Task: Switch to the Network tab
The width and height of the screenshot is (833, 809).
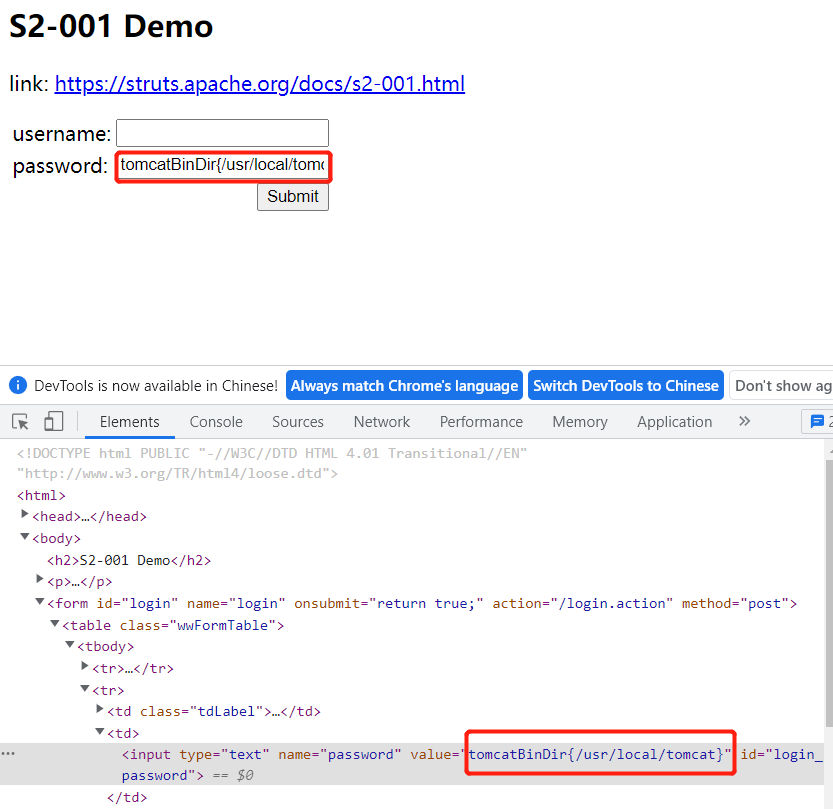Action: (381, 422)
